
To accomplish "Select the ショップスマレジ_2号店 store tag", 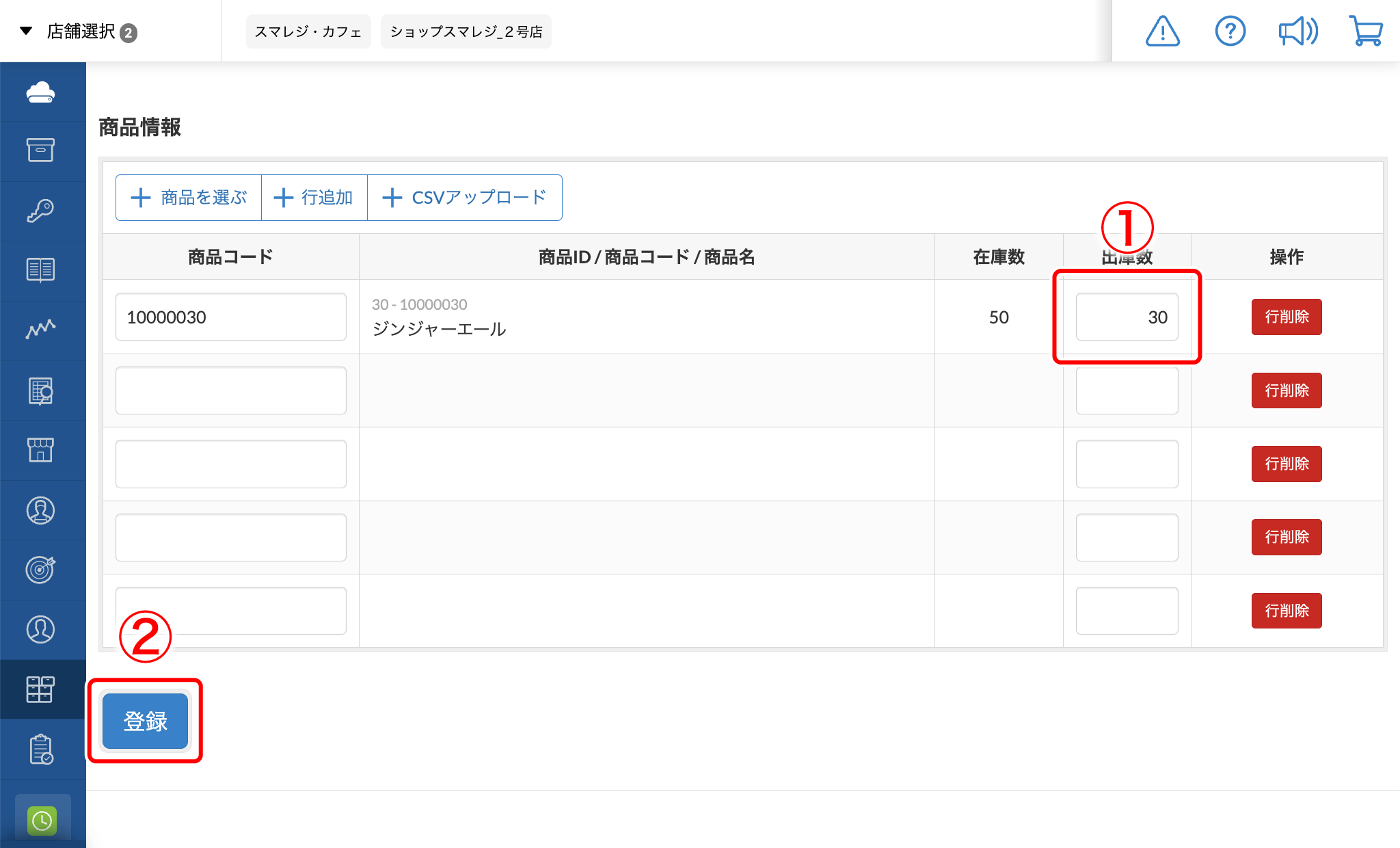I will tap(466, 31).
